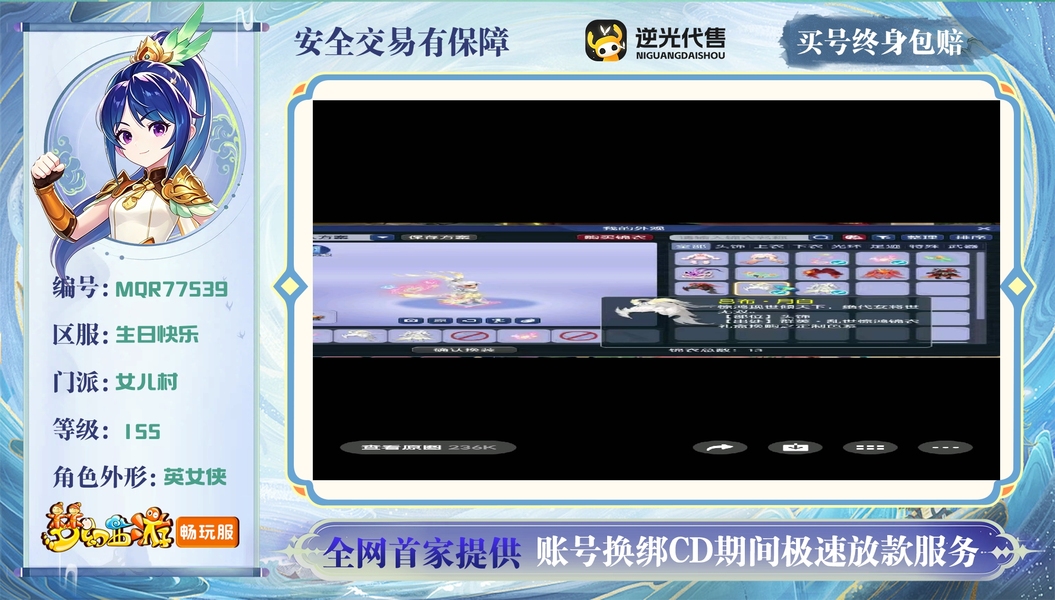The height and width of the screenshot is (600, 1055).
Task: Click the 逆光代售 mascot logo
Action: click(x=606, y=40)
